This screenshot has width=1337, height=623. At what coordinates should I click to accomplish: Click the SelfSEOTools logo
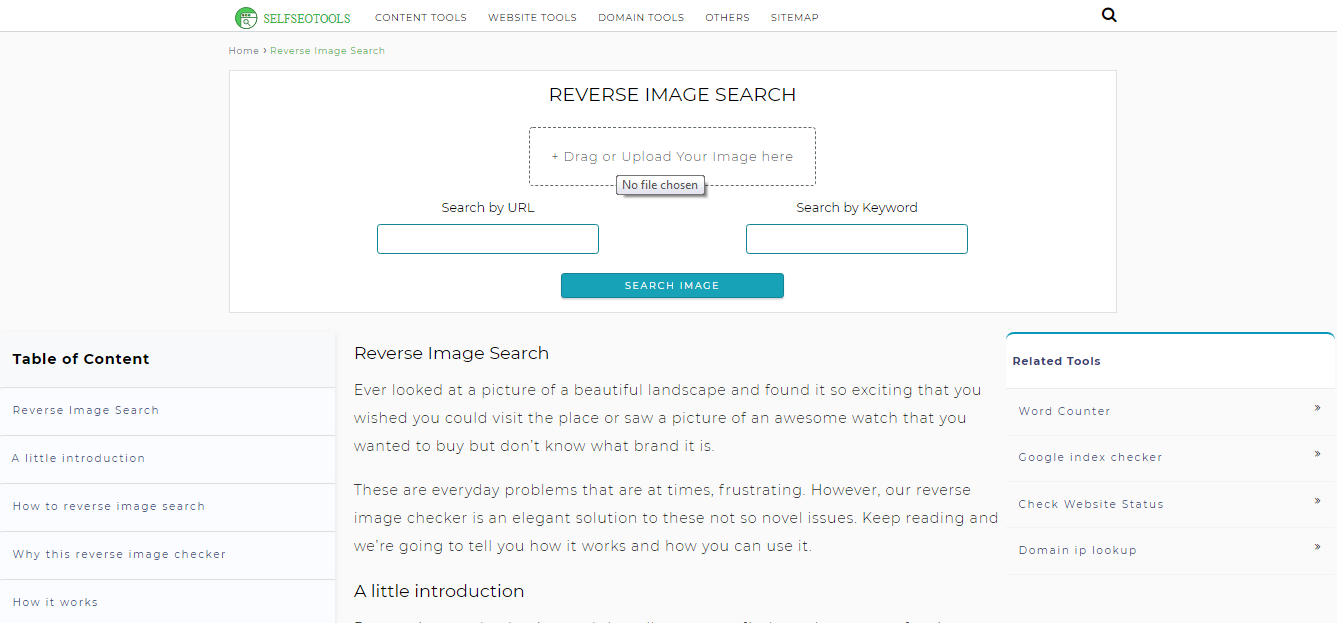(x=293, y=17)
